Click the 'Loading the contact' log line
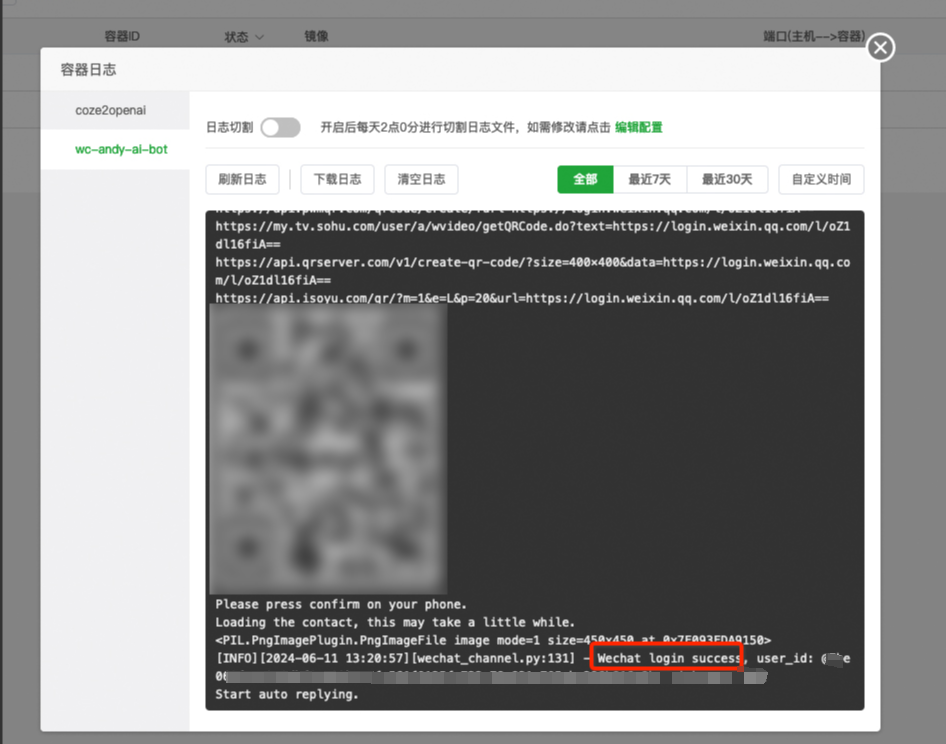 pyautogui.click(x=395, y=623)
